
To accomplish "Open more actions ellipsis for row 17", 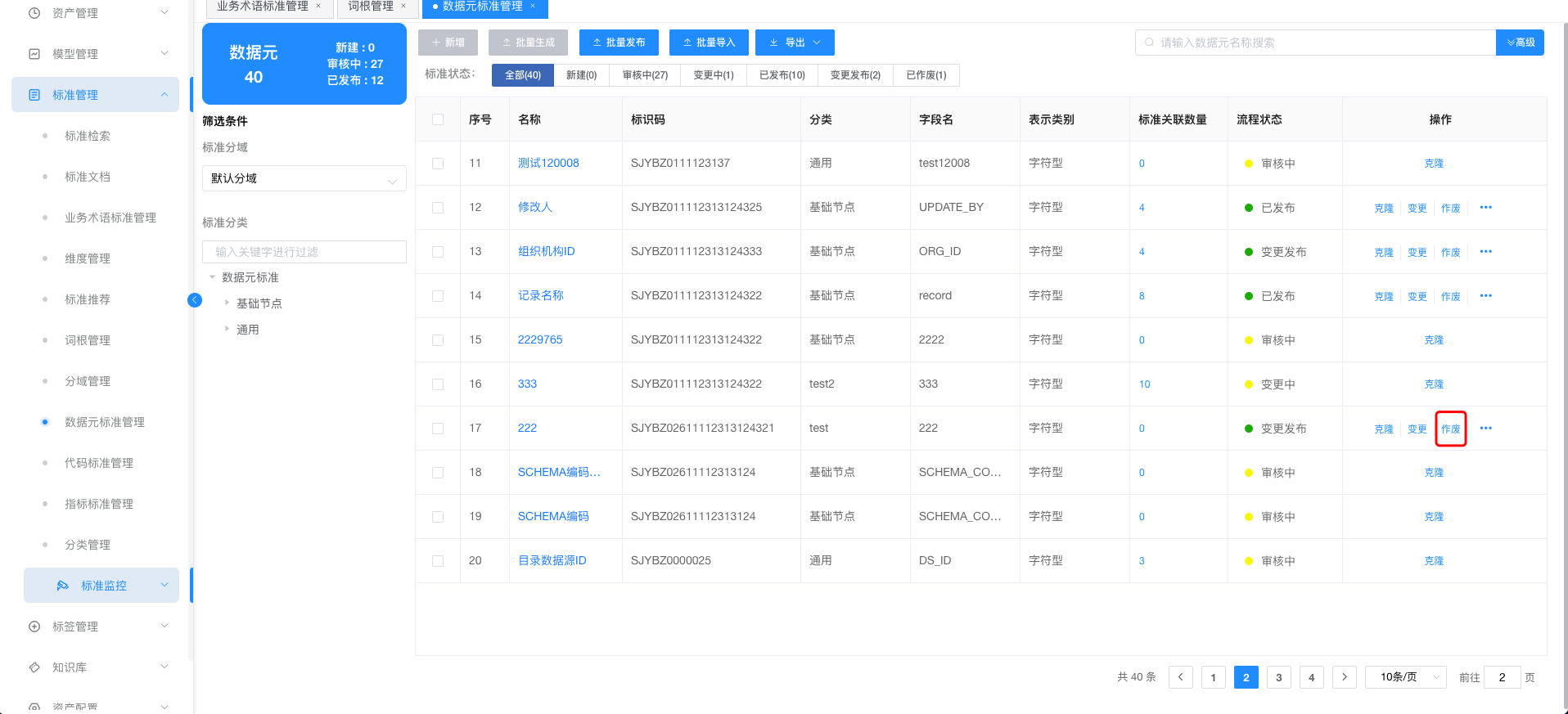I will [1485, 429].
